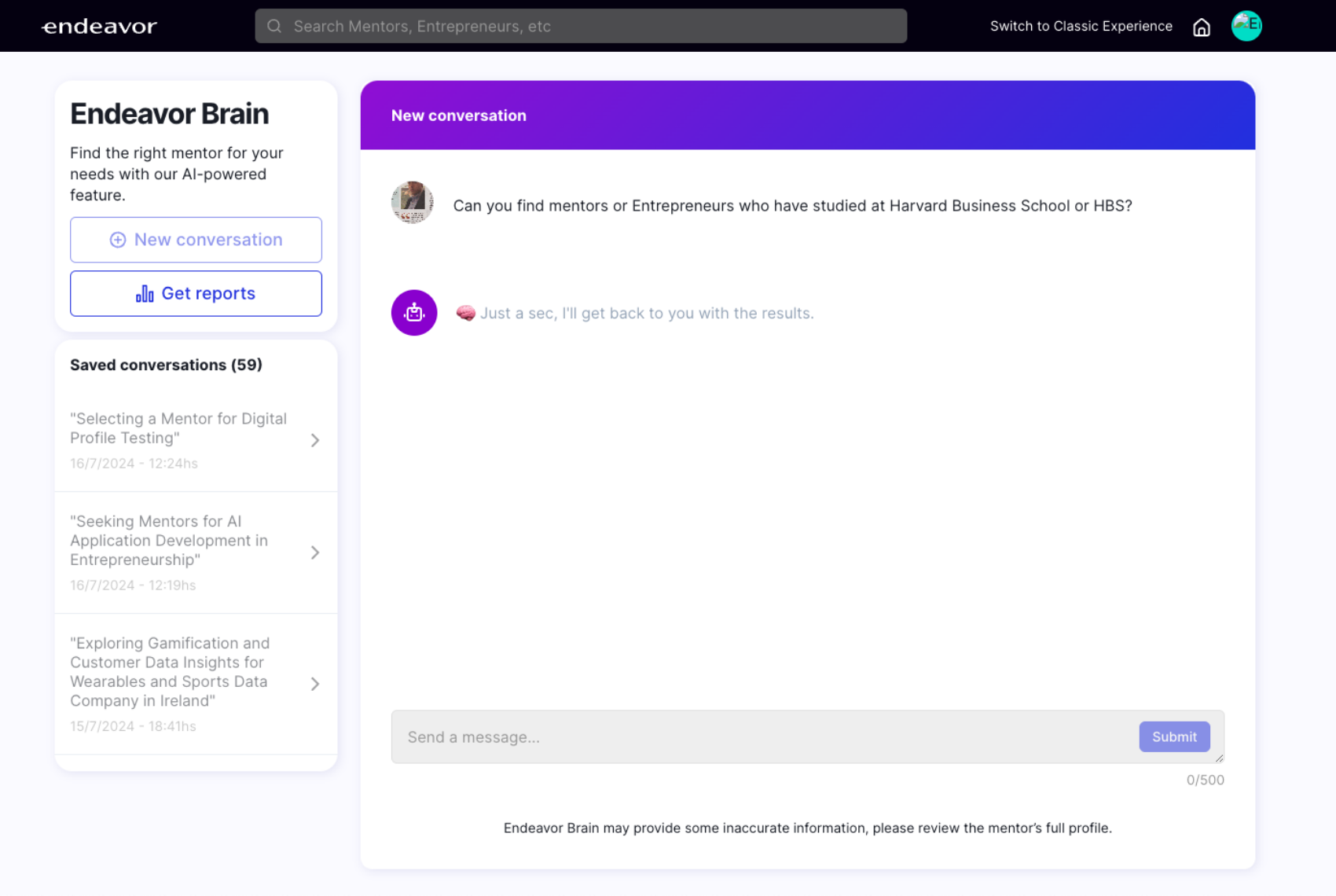Open "Seeking Mentors for AI Application Development" conversation
The width and height of the screenshot is (1336, 896).
click(x=169, y=541)
